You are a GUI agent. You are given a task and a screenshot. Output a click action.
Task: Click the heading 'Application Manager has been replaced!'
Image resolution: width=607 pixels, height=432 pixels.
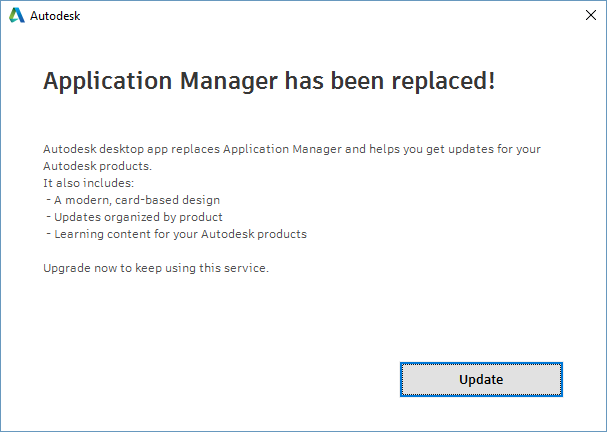(269, 81)
